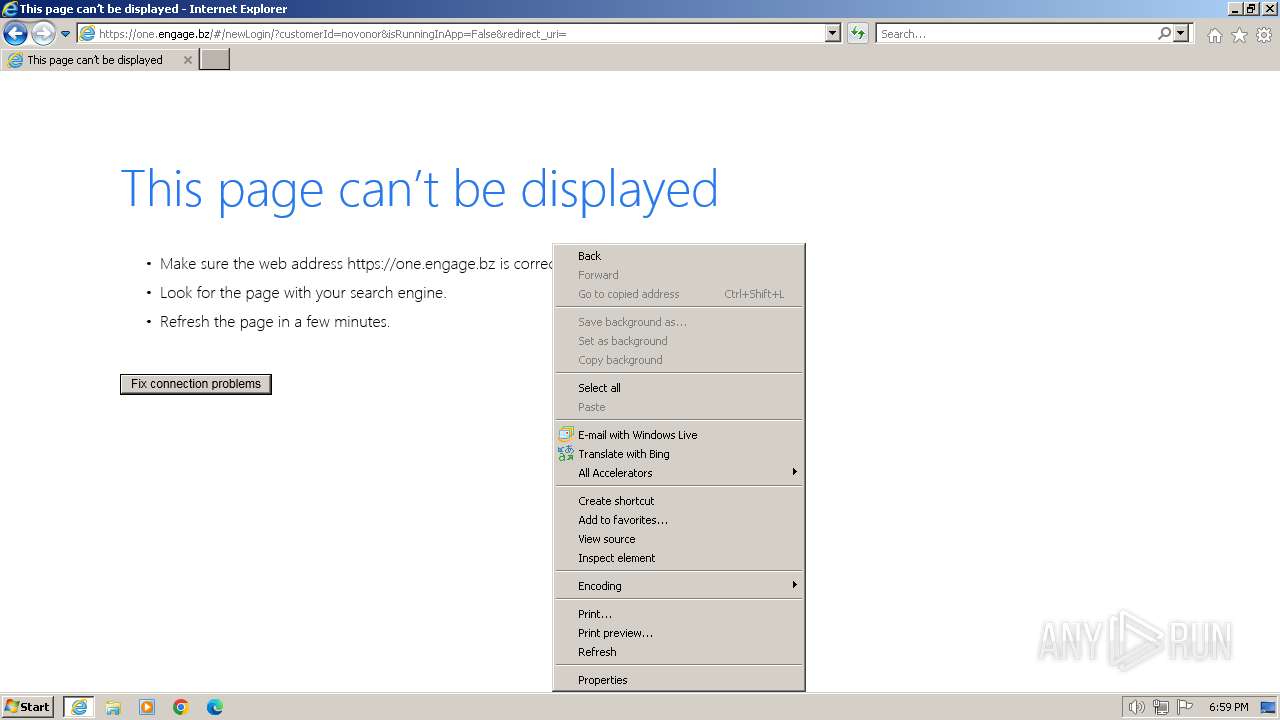Click E-mail with Windows Live
The image size is (1280, 720).
[679, 435]
